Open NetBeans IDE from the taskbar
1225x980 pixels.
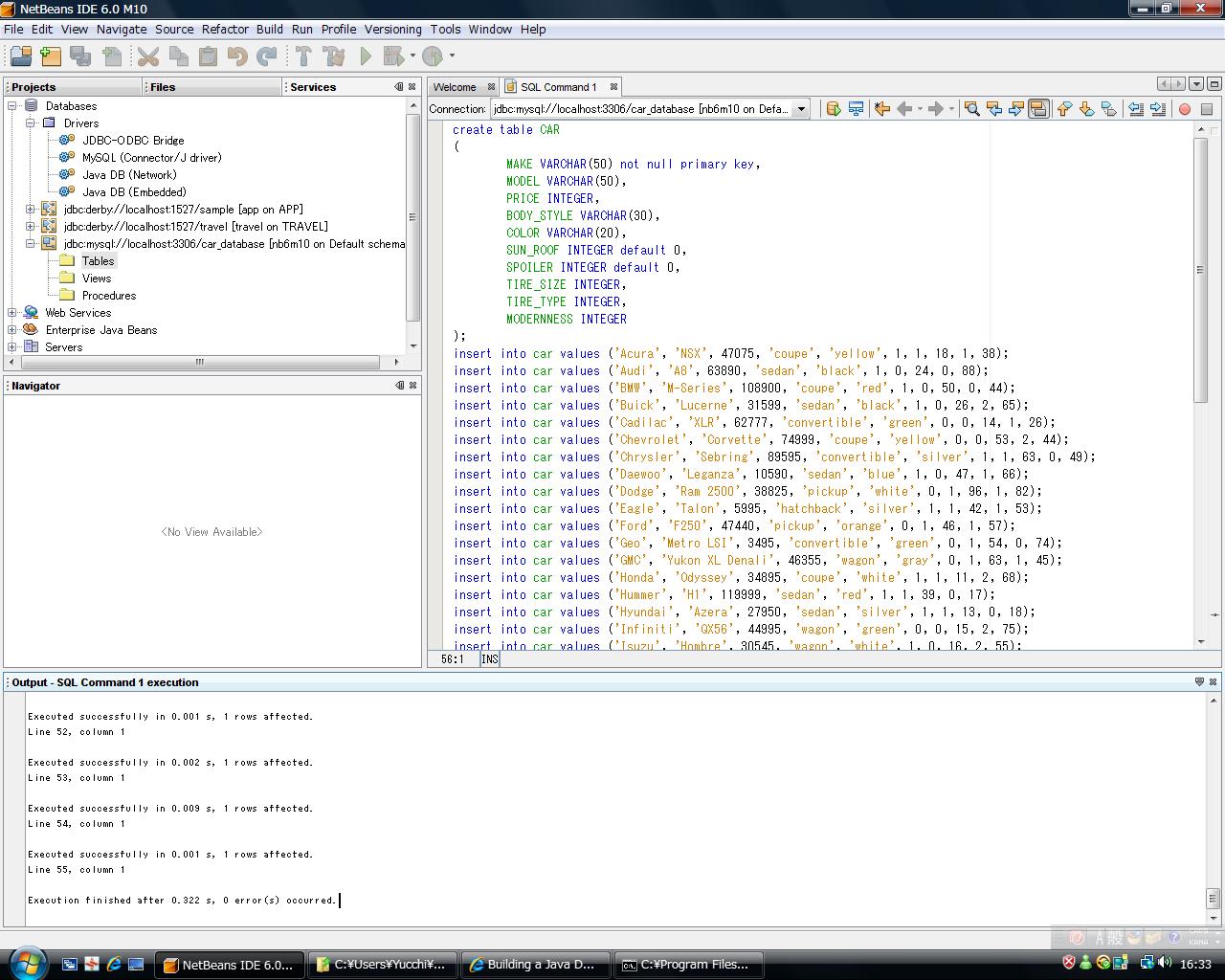pyautogui.click(x=230, y=965)
